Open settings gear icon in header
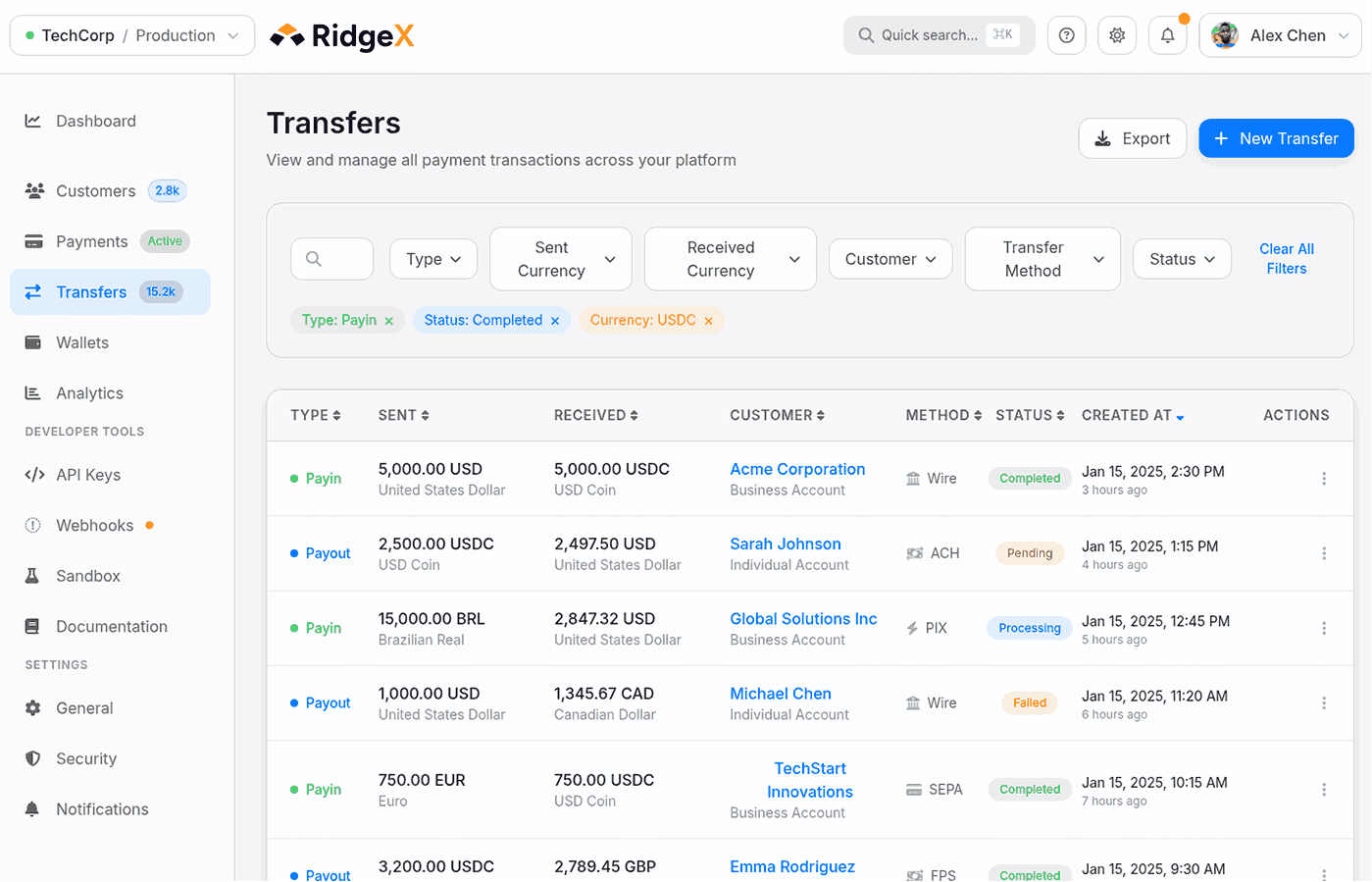The width and height of the screenshot is (1372, 882). point(1117,35)
